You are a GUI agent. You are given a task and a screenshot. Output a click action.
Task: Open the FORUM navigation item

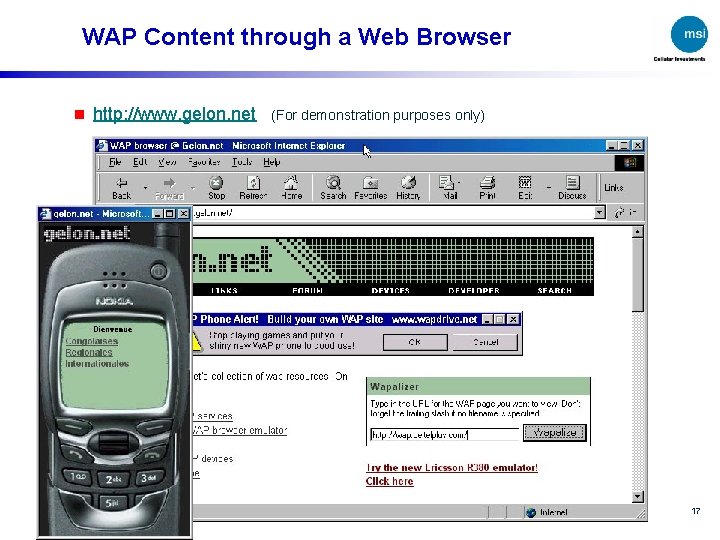click(x=308, y=291)
